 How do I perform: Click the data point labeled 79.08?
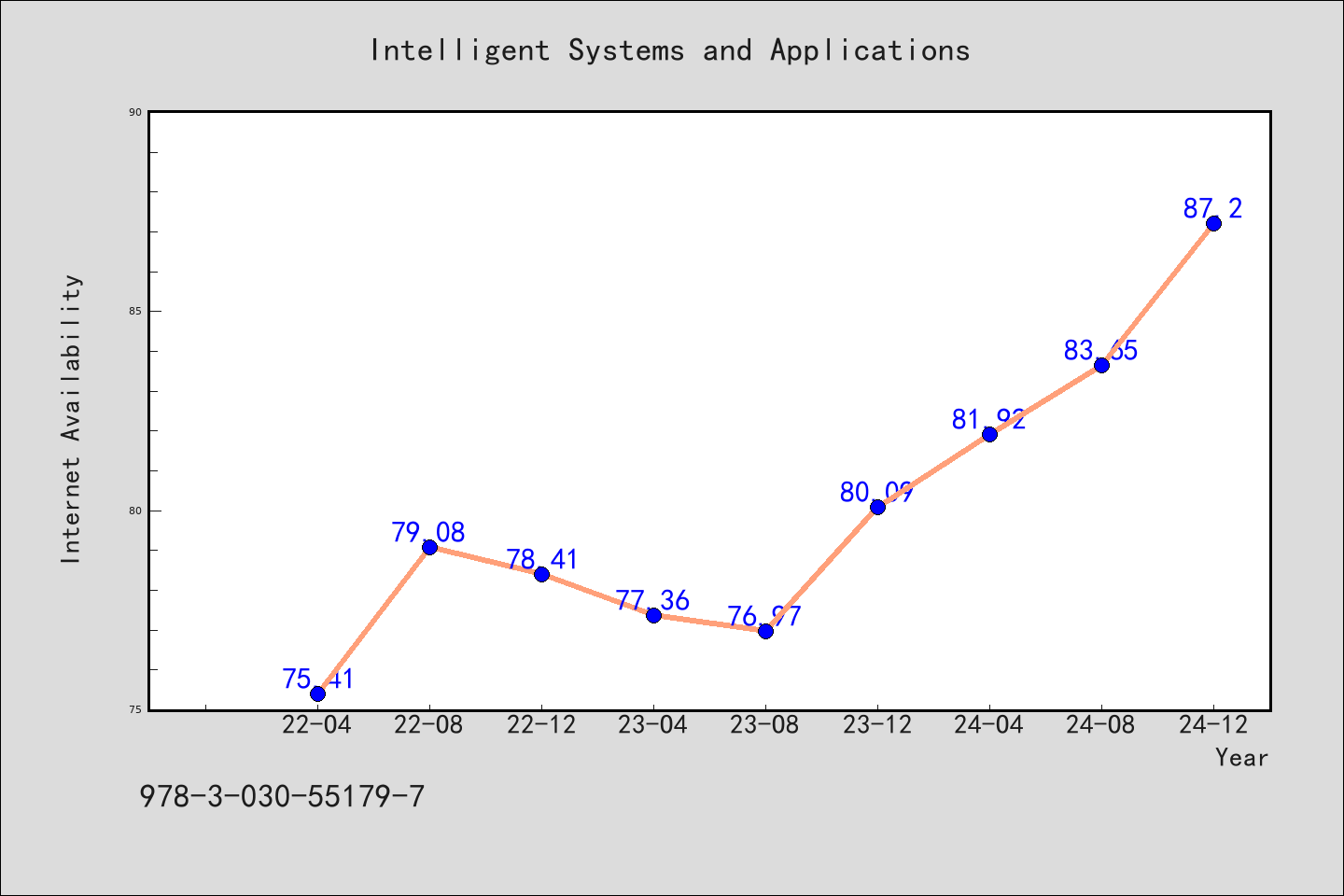tap(429, 547)
